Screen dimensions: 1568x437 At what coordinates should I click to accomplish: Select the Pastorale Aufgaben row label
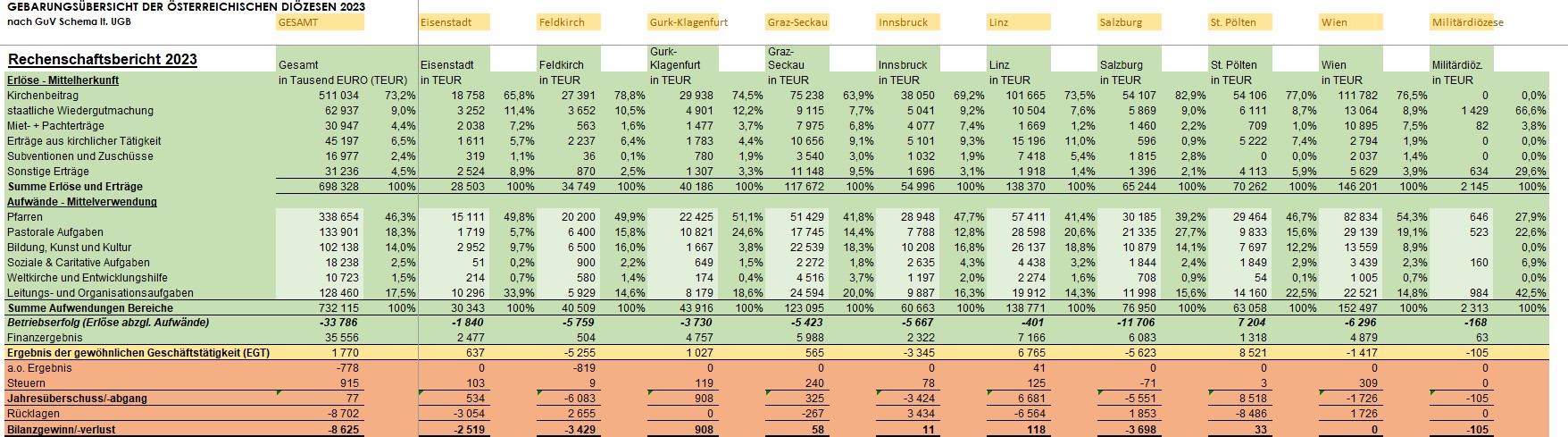pyautogui.click(x=55, y=232)
